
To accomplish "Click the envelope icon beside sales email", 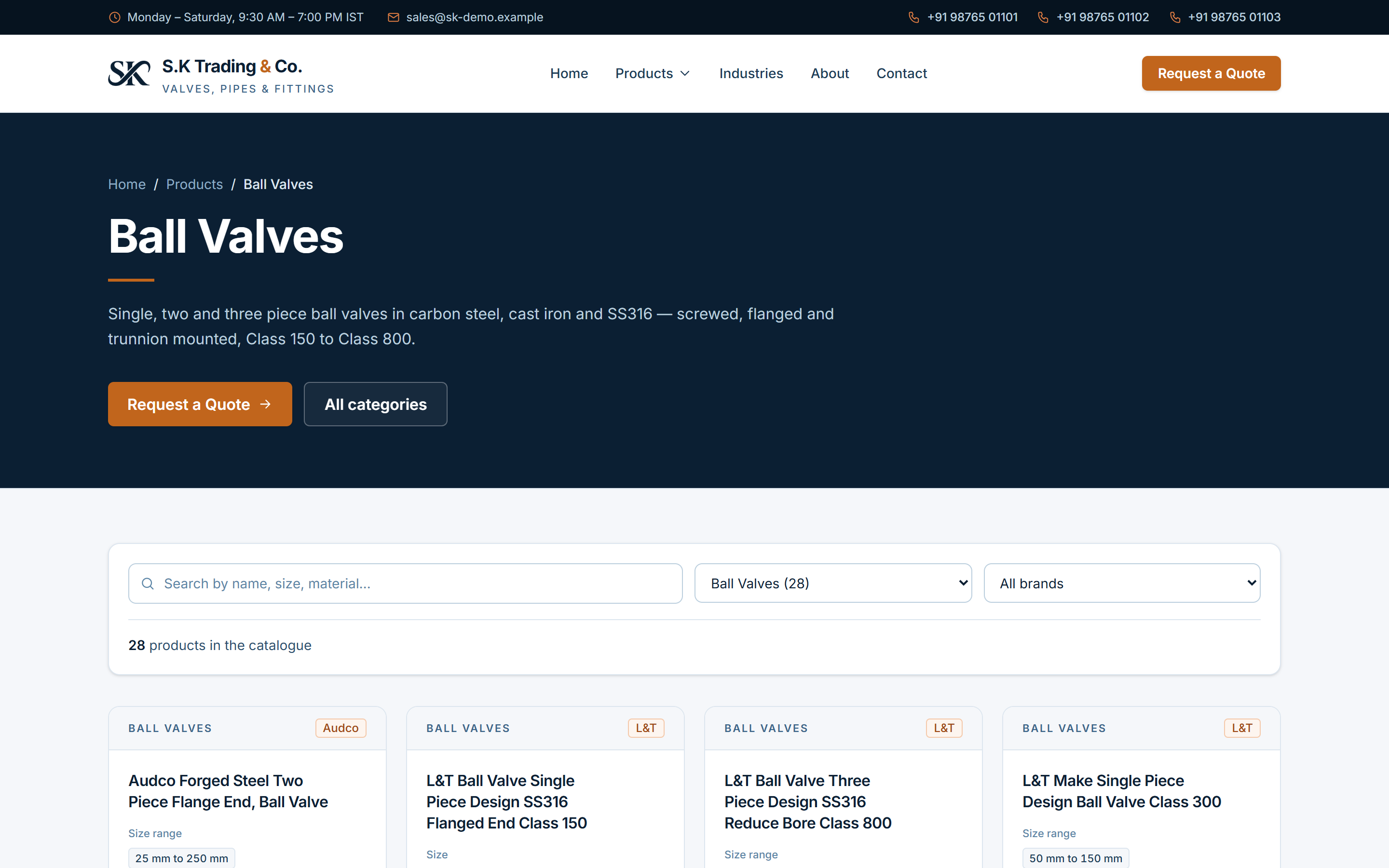I will coord(393,17).
